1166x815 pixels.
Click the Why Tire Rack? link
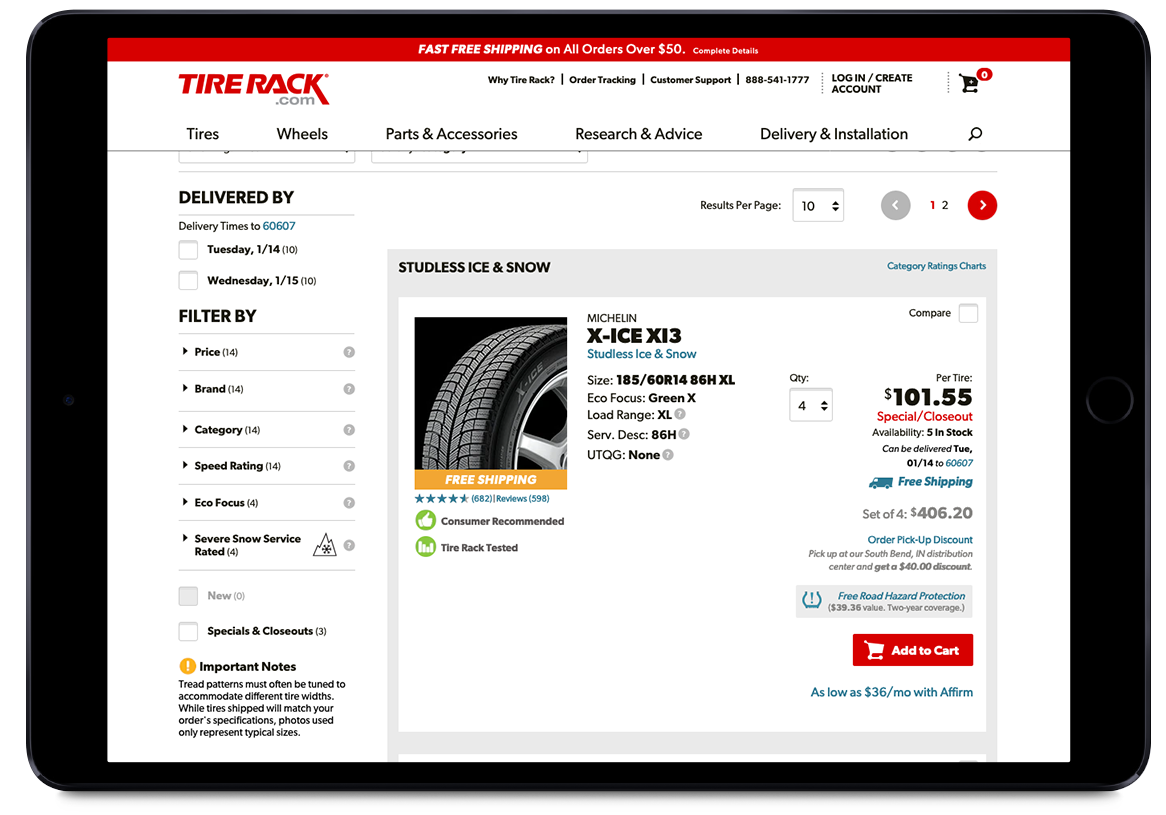point(521,80)
